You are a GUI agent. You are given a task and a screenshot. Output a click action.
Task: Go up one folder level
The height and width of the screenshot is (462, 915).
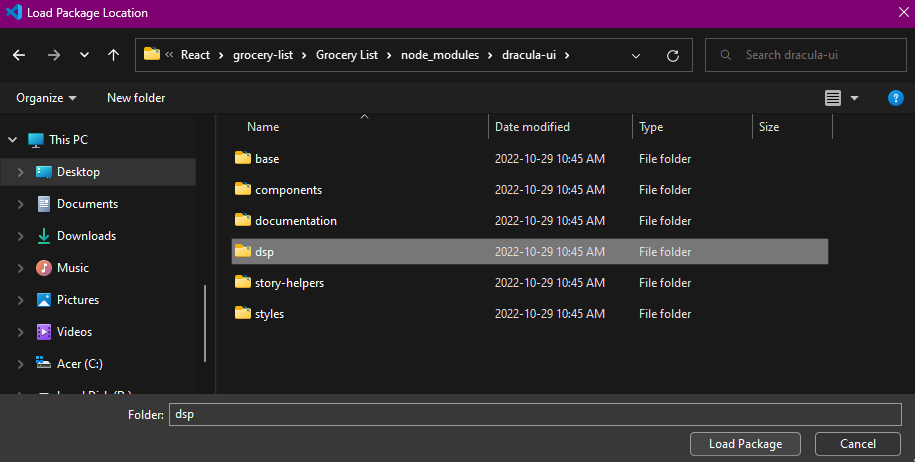[x=113, y=55]
